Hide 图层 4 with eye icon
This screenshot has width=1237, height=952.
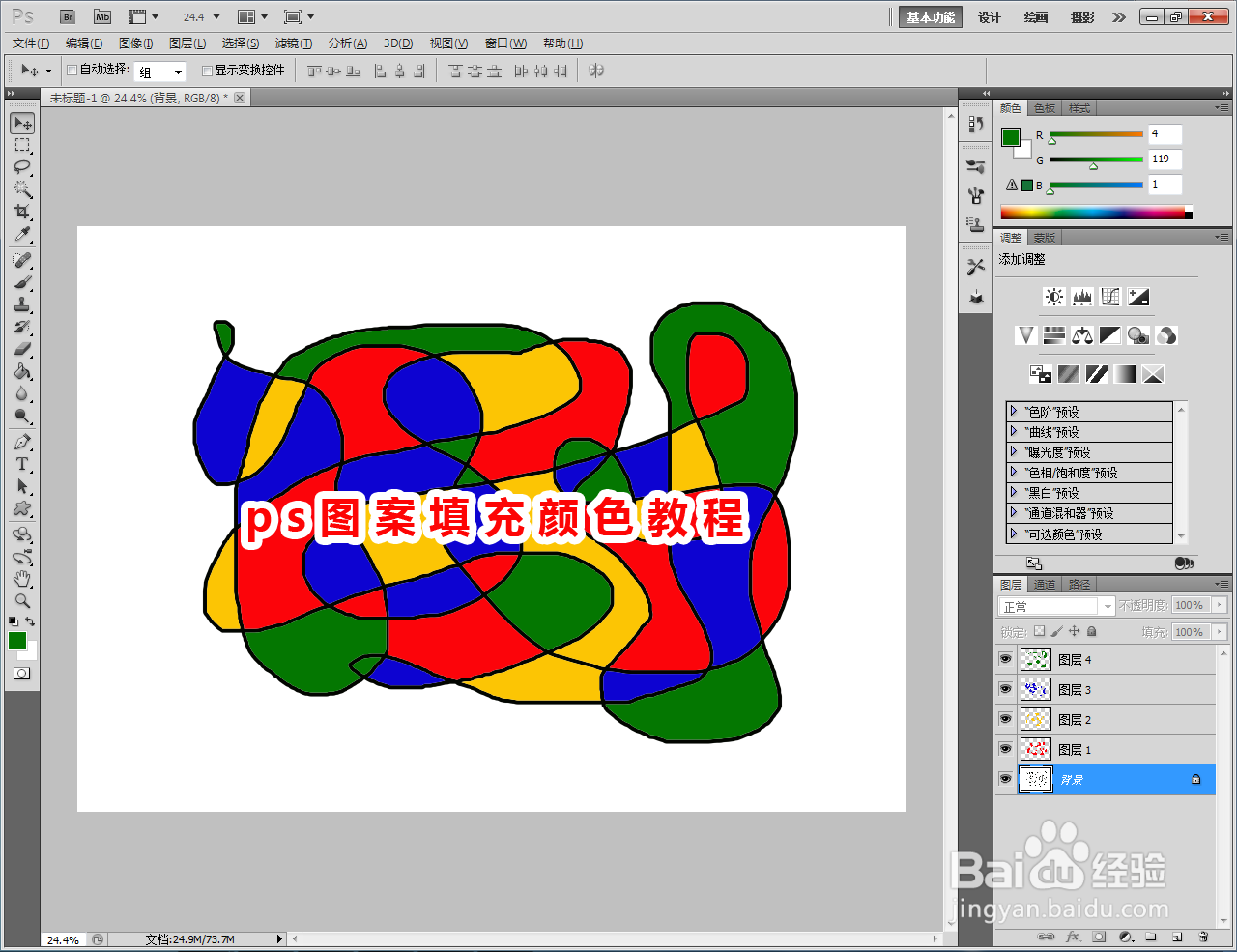click(1005, 659)
